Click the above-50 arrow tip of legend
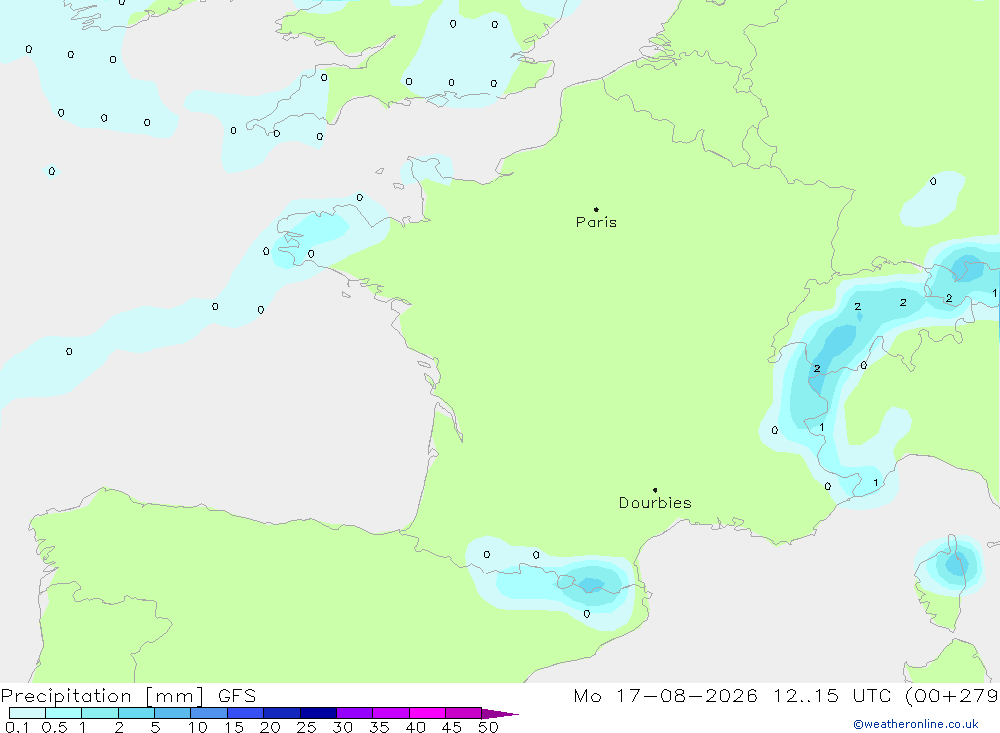 (x=500, y=714)
